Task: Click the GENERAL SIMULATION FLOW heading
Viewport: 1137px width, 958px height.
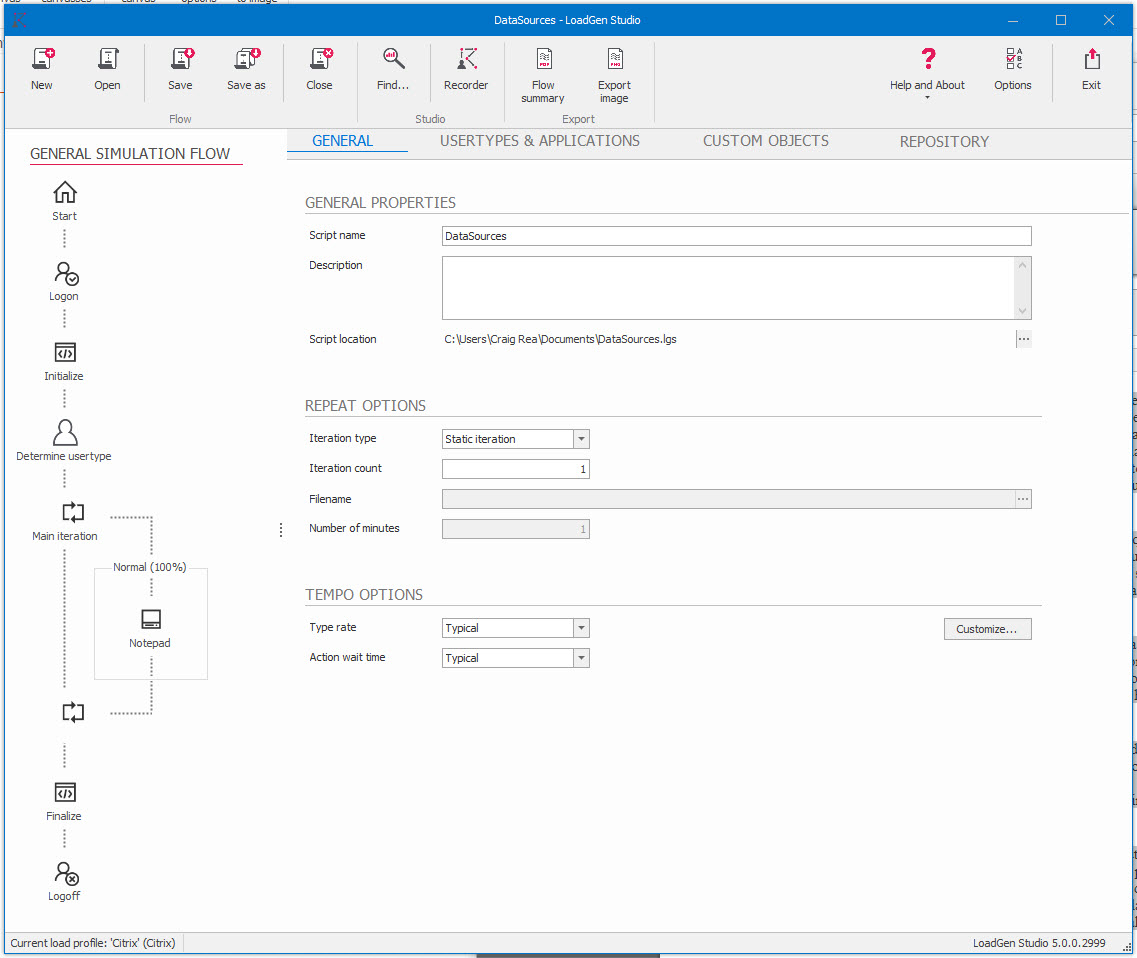Action: (130, 154)
